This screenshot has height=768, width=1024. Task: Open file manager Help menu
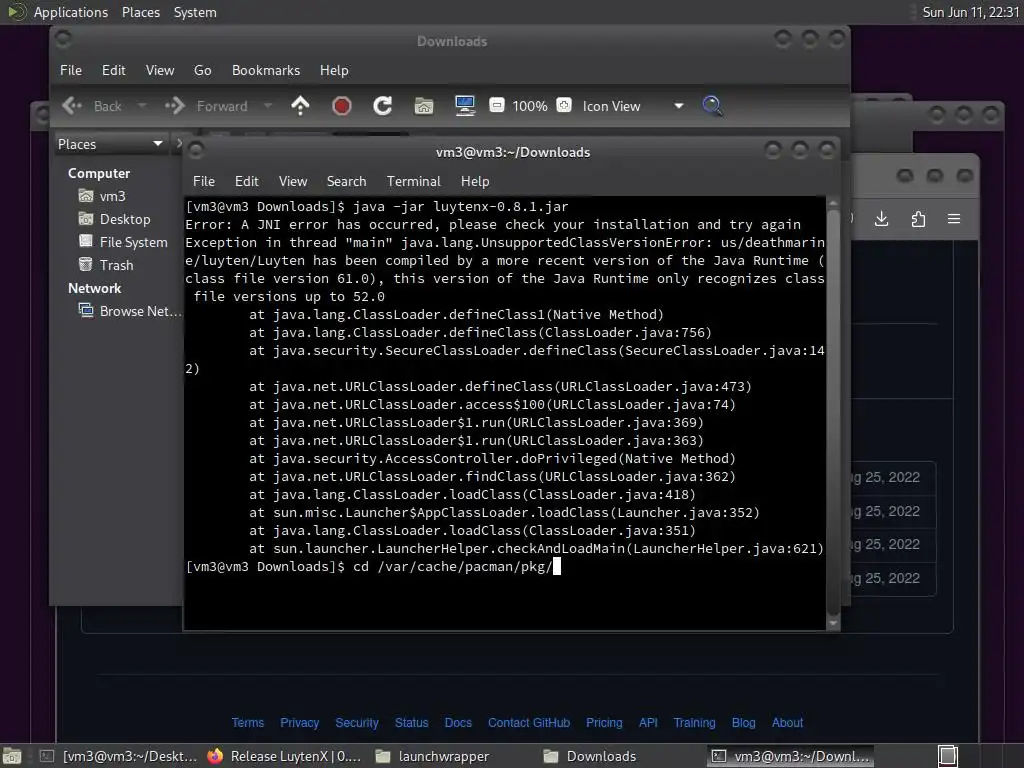pos(334,71)
